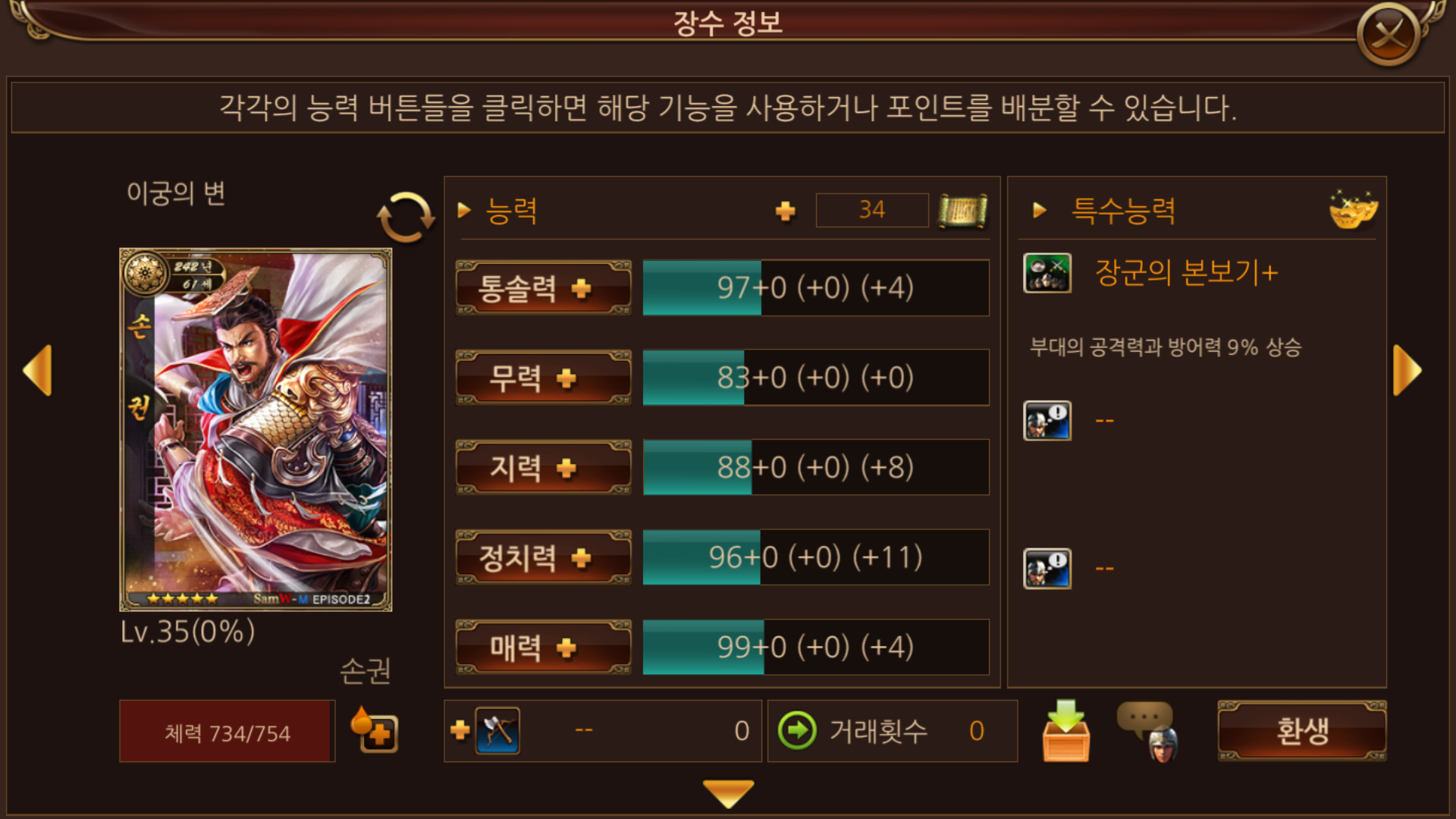
Task: Click the 거래횟수 green arrow icon
Action: pyautogui.click(x=797, y=731)
